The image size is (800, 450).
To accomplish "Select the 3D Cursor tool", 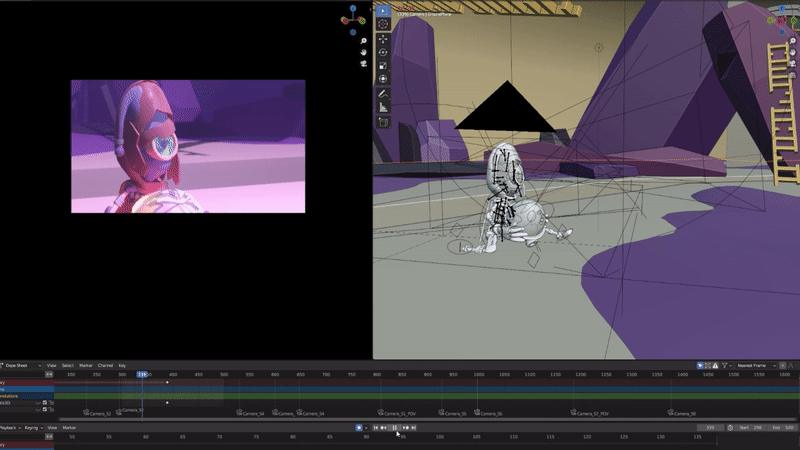I will (383, 24).
